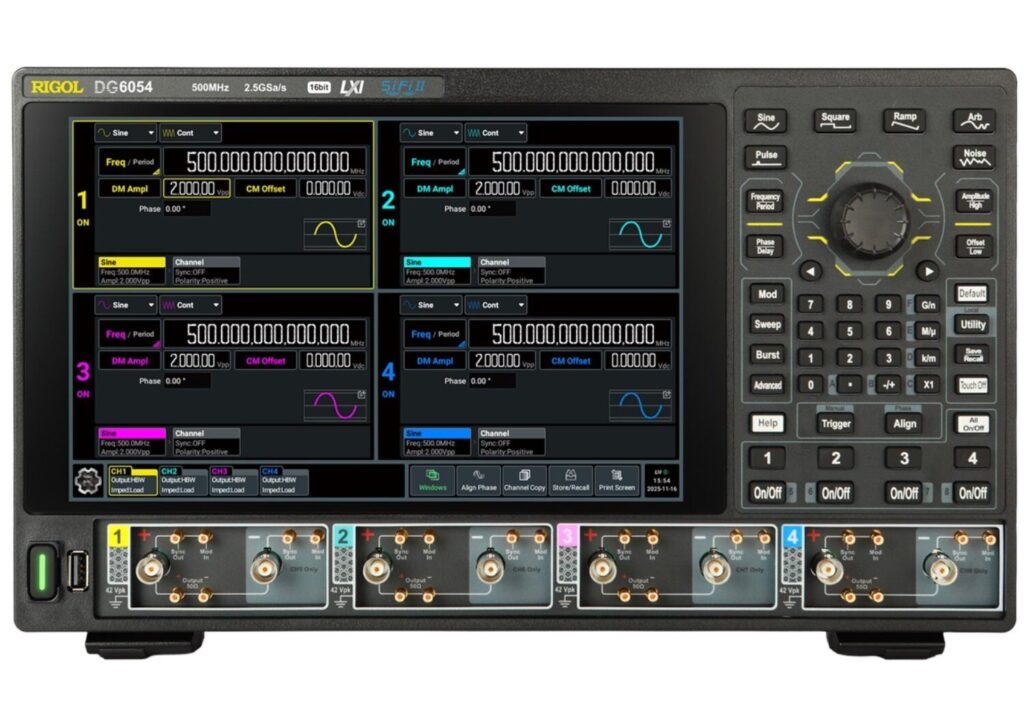
Task: Toggle channel 1 output On/Off key
Action: tap(767, 493)
